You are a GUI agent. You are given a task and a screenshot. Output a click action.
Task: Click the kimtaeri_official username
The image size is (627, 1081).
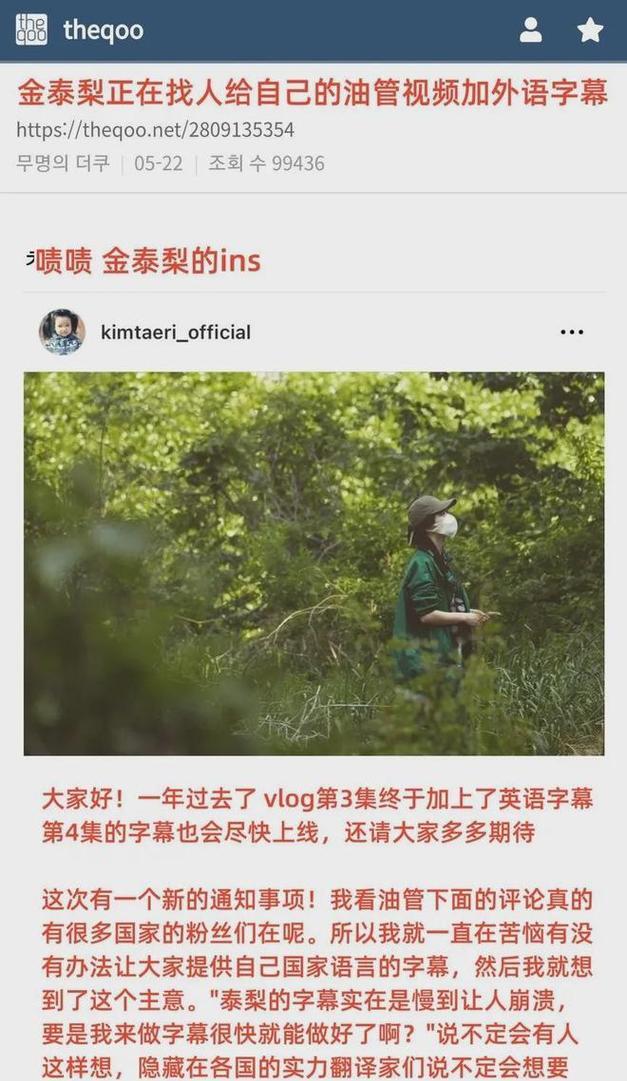coord(176,332)
